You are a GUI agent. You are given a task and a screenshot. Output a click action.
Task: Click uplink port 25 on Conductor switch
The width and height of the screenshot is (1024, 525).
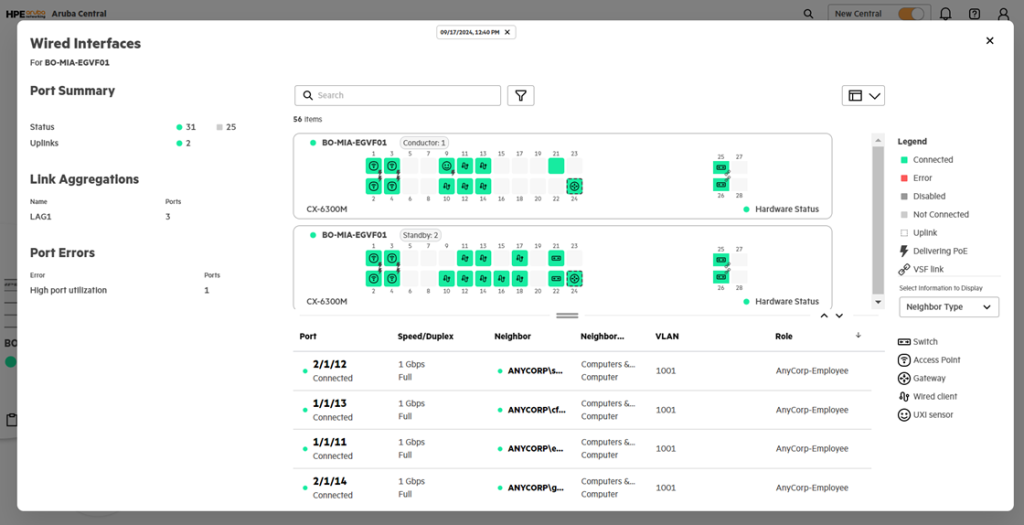720,168
